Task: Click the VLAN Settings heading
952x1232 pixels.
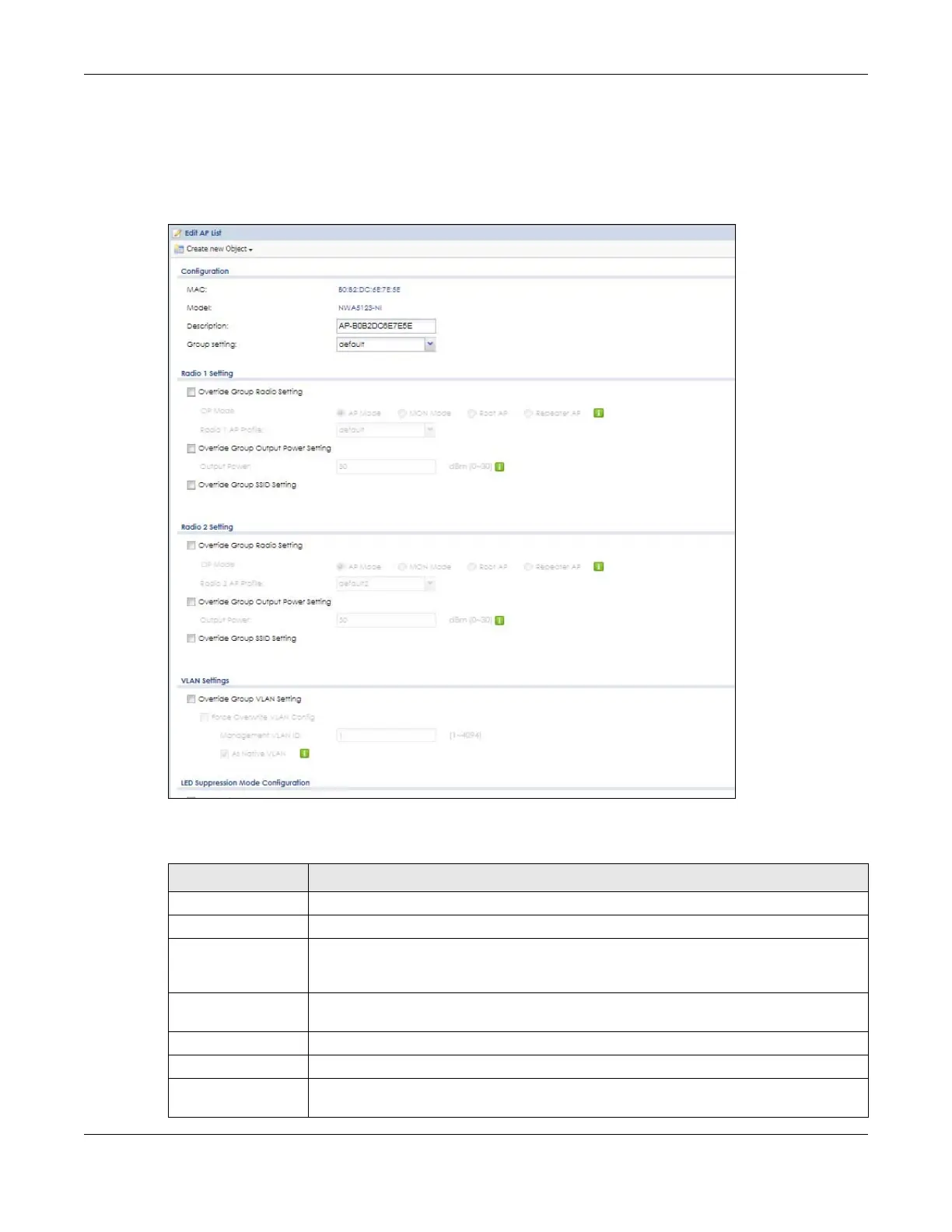Action: (205, 681)
